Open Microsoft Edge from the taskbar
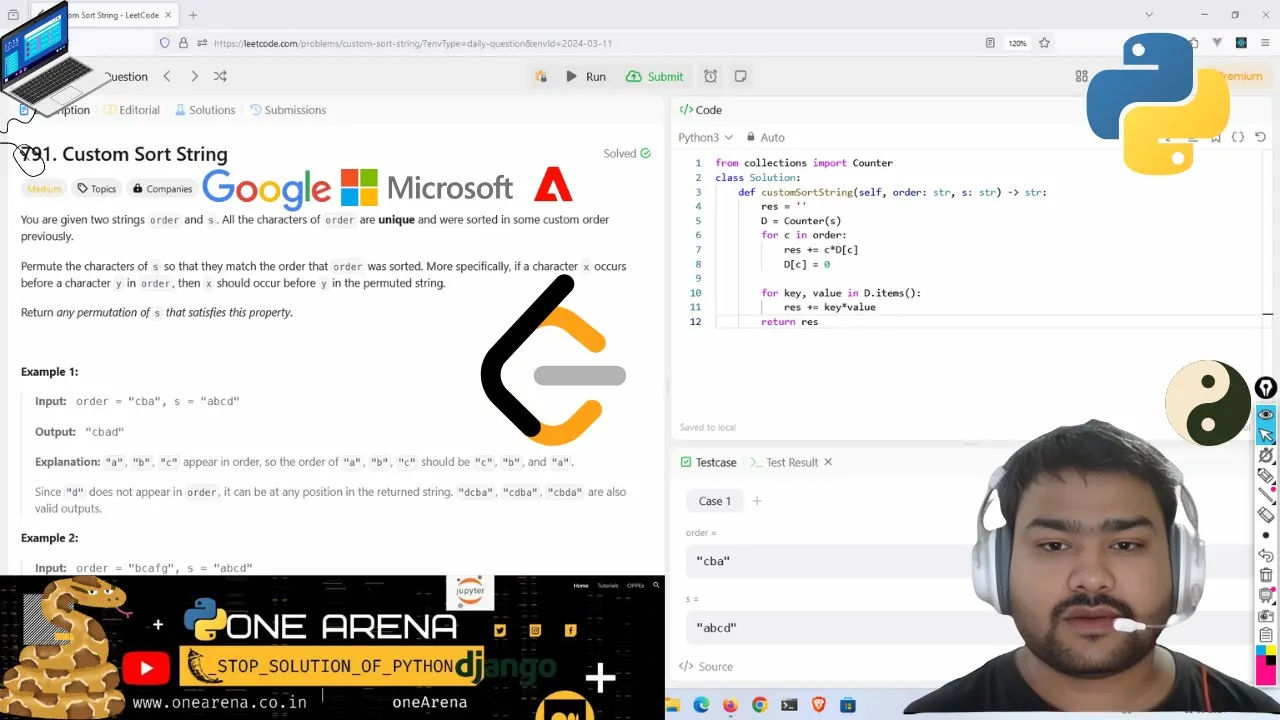Image resolution: width=1280 pixels, height=720 pixels. [701, 705]
